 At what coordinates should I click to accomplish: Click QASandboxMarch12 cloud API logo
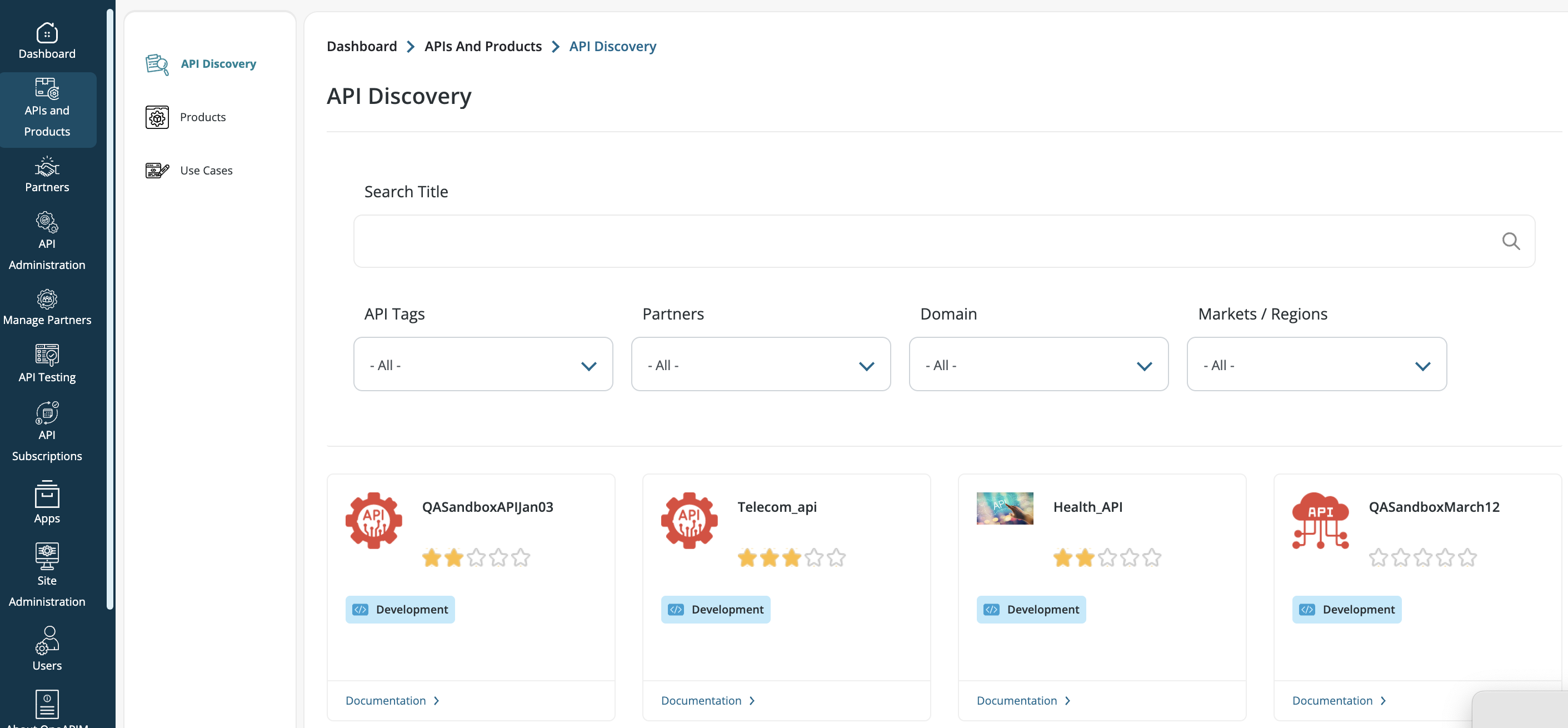click(x=1320, y=520)
